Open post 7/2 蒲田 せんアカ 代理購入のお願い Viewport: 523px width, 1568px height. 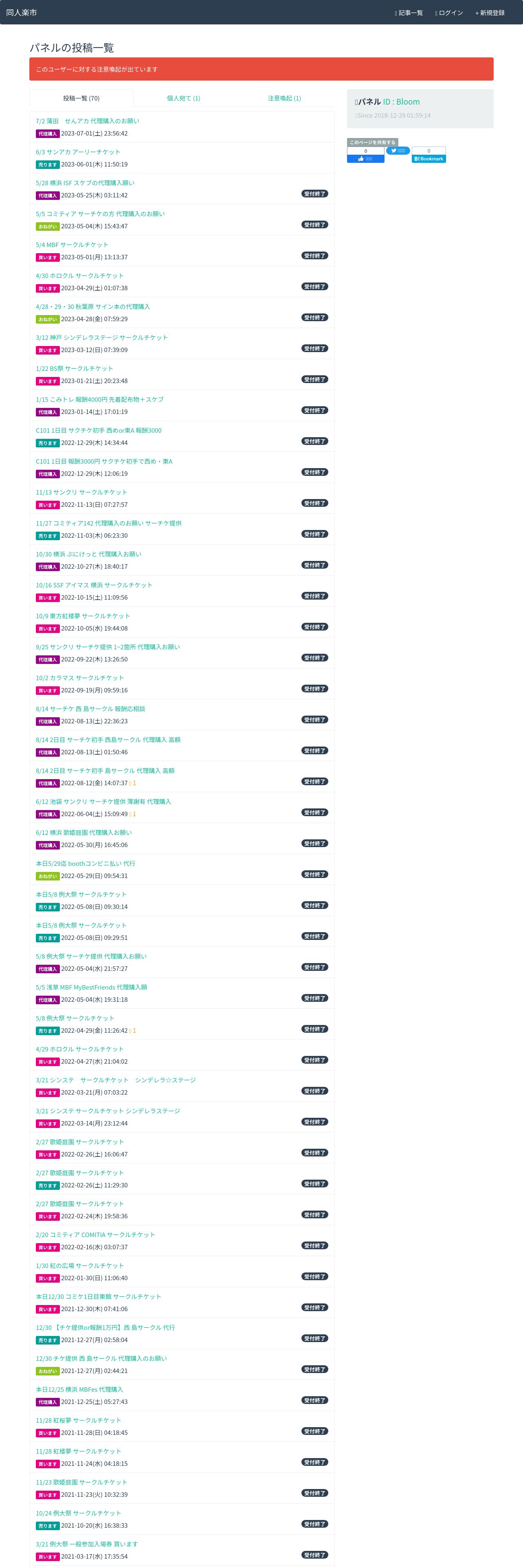(87, 121)
